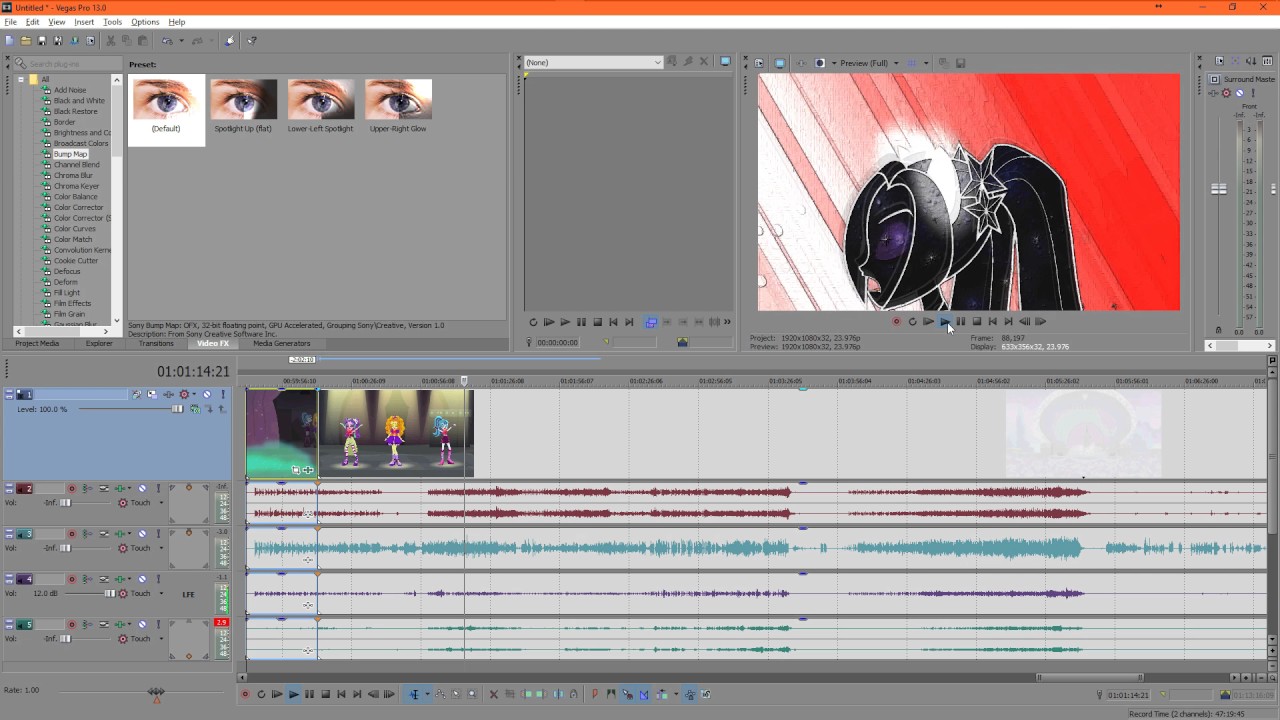Screen dimensions: 1280x720
Task: Open the Touch automation mode dropdown on track 3
Action: 161,548
